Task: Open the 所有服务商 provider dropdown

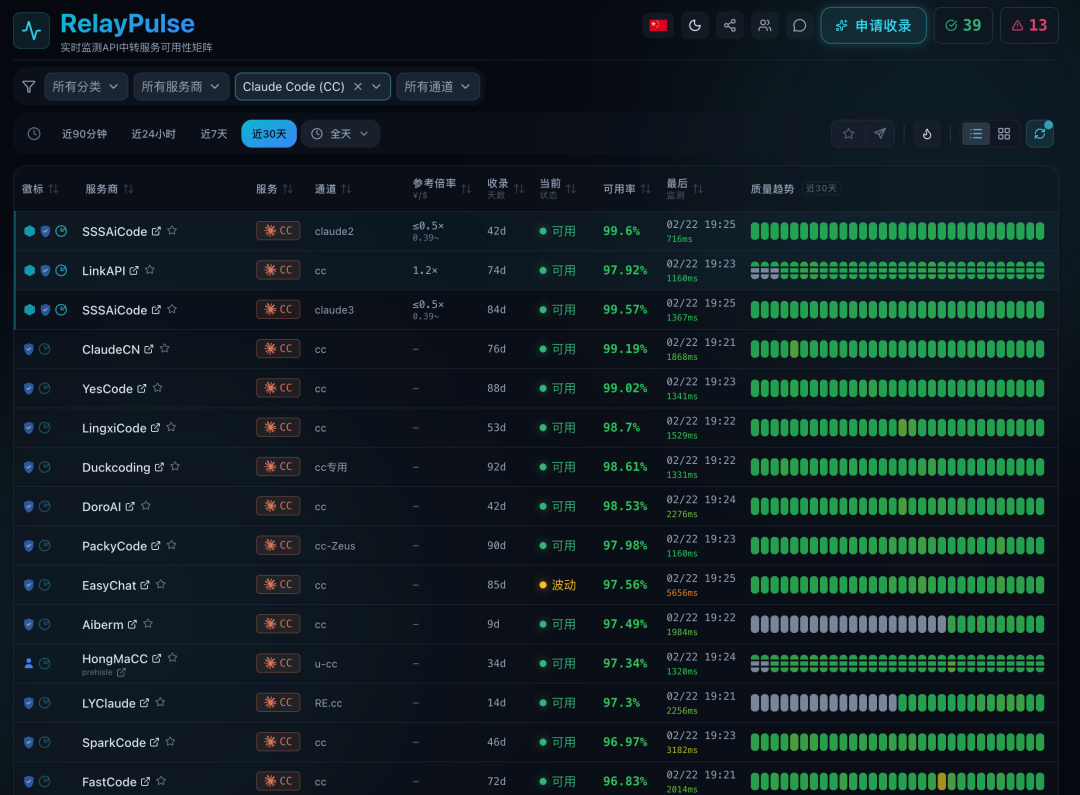Action: click(x=180, y=87)
